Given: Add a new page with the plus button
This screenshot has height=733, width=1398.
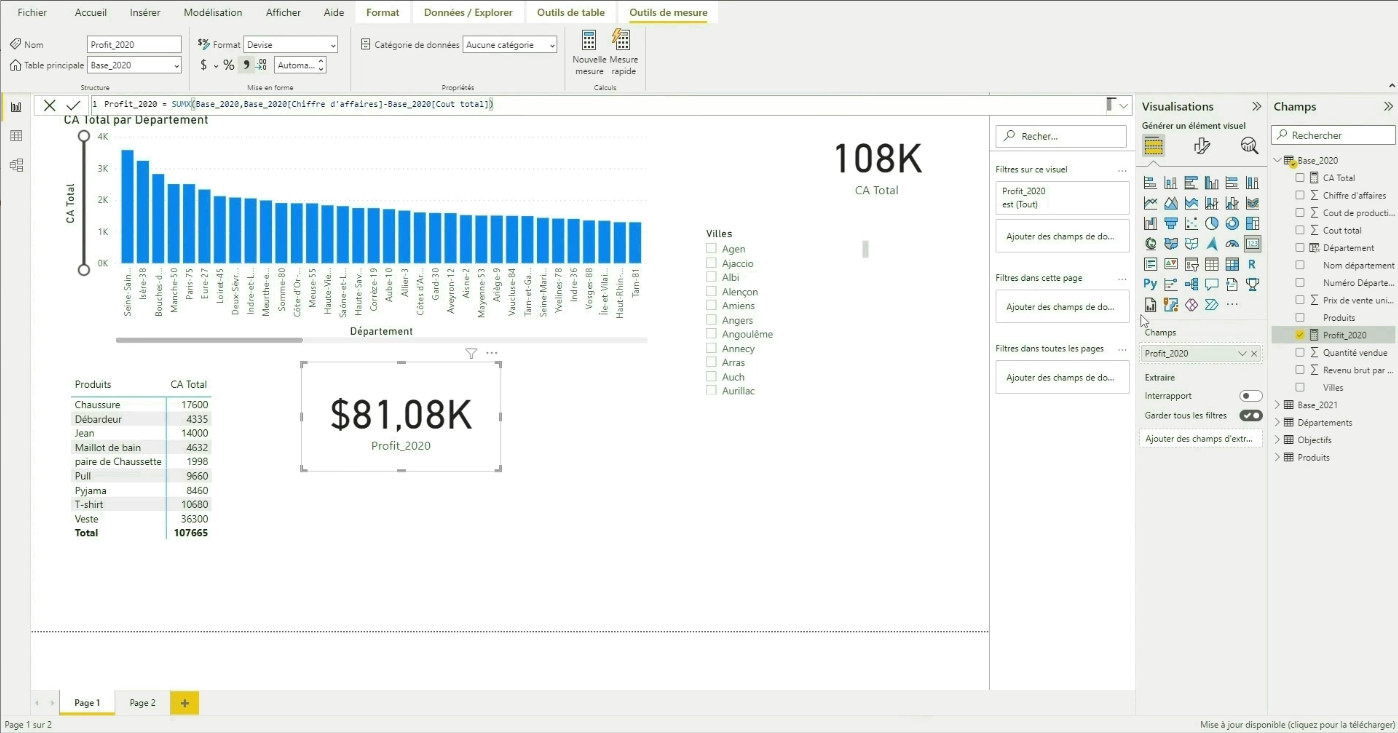Looking at the screenshot, I should [x=184, y=703].
